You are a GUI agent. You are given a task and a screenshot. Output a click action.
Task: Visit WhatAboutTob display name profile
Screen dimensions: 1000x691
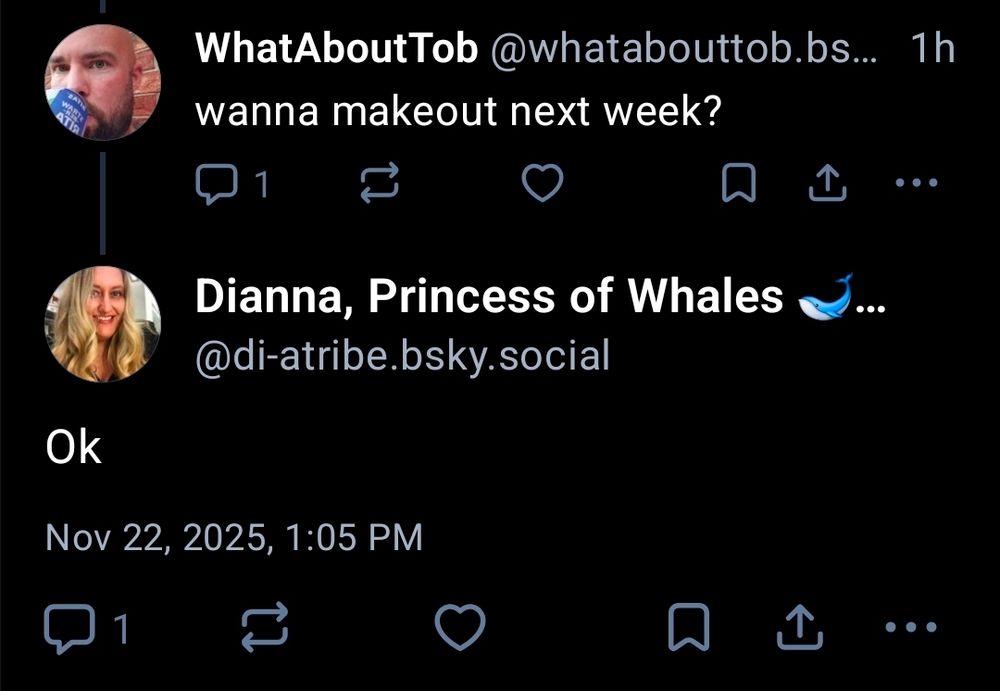(x=336, y=51)
